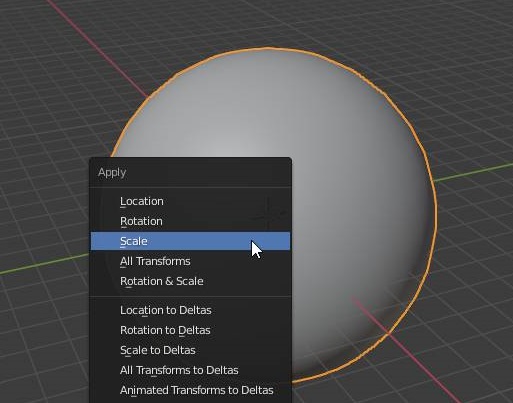The height and width of the screenshot is (403, 513).
Task: Choose Rotation in the Apply menu
Action: click(x=190, y=221)
